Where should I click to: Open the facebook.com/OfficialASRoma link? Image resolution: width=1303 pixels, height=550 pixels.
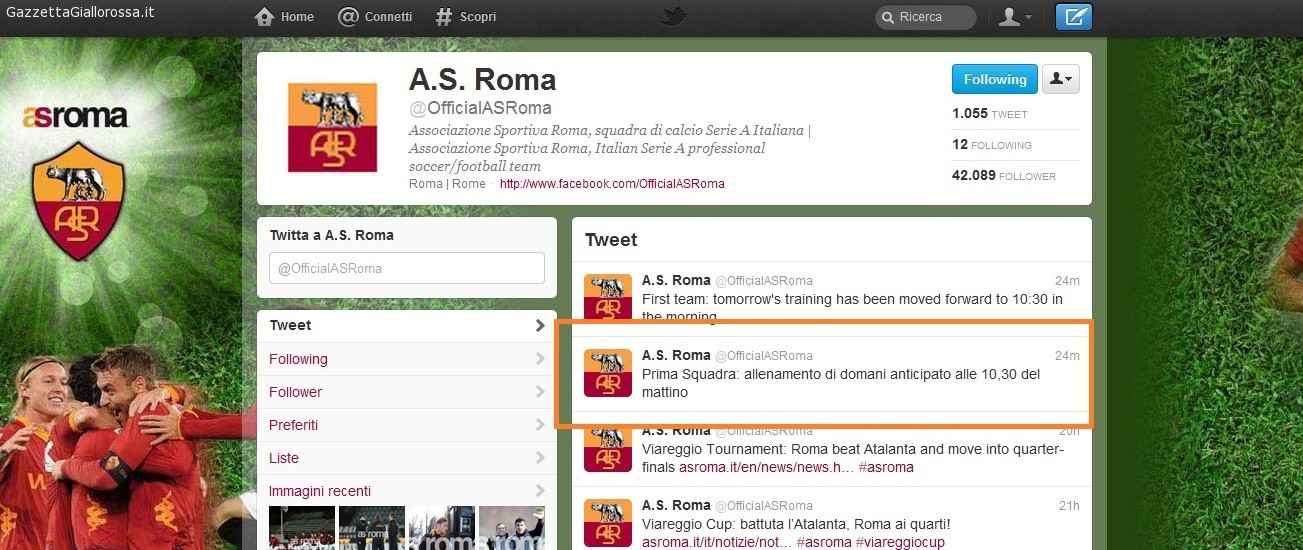coord(612,184)
